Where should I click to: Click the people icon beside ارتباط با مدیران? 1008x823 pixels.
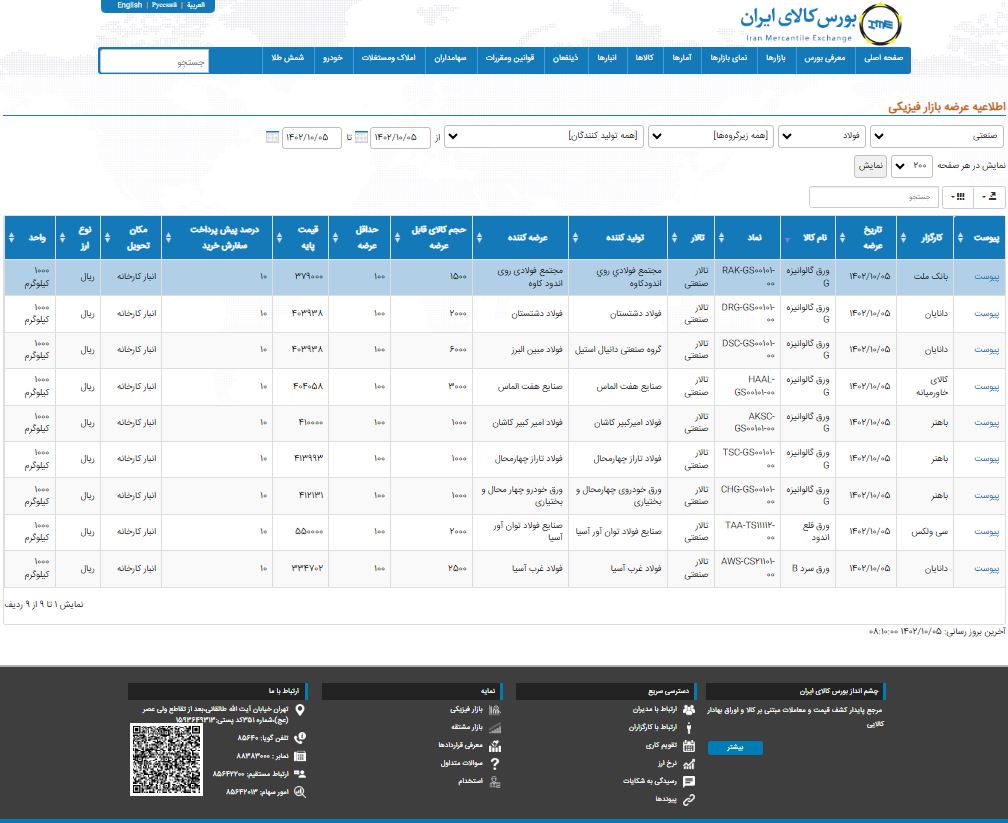688,709
